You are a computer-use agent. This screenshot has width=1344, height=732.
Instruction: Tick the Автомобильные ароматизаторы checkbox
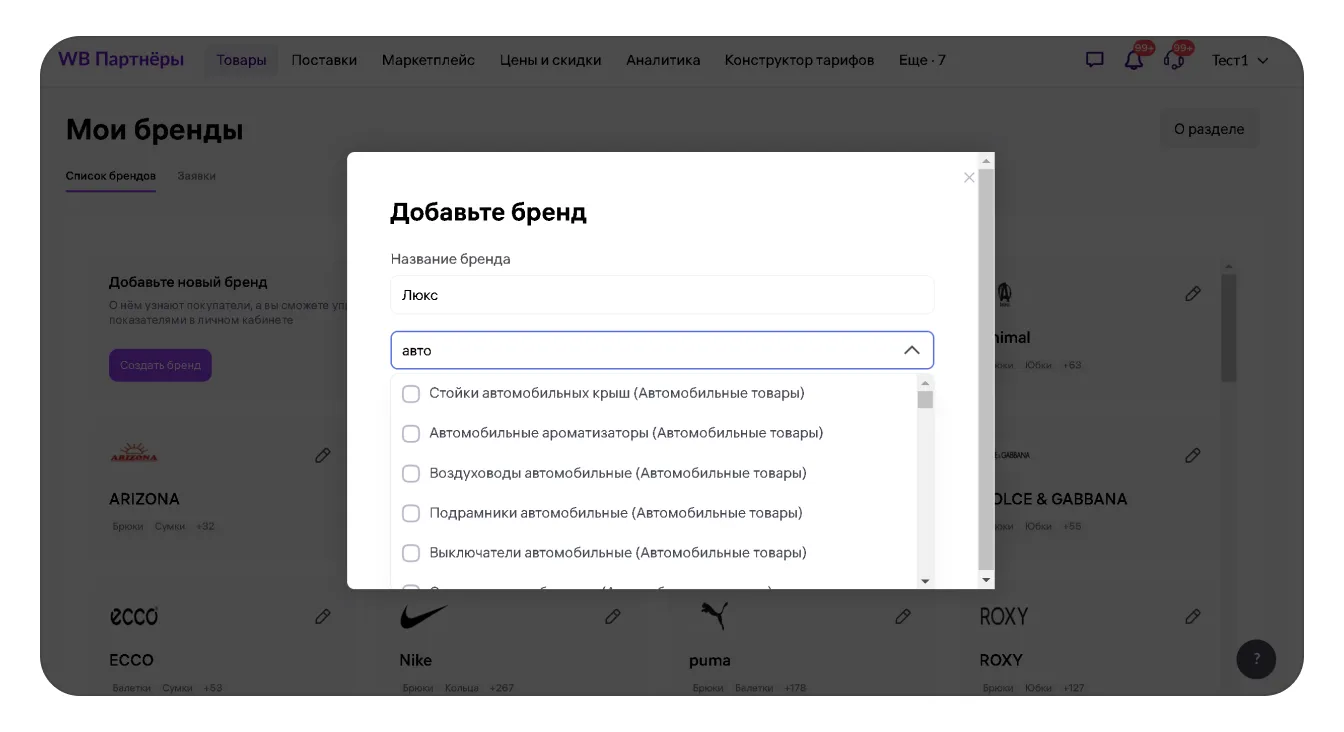[x=411, y=434]
